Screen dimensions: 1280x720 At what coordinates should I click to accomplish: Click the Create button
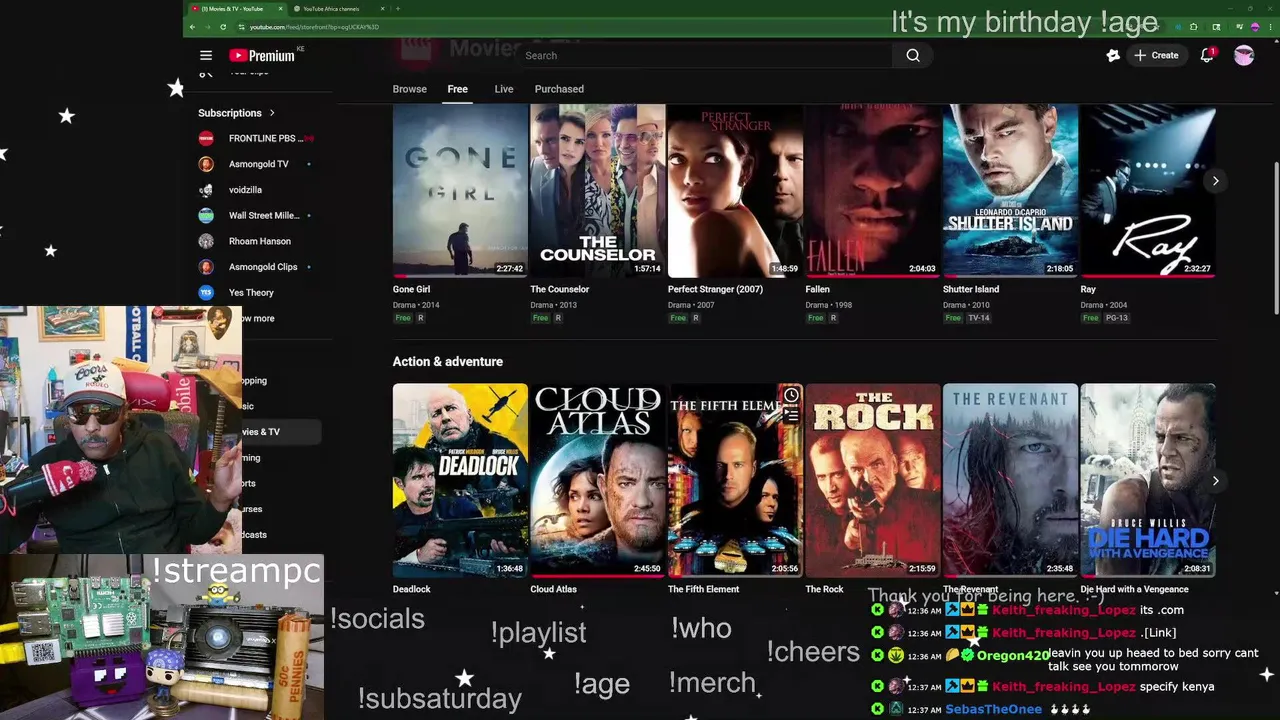click(x=1156, y=56)
